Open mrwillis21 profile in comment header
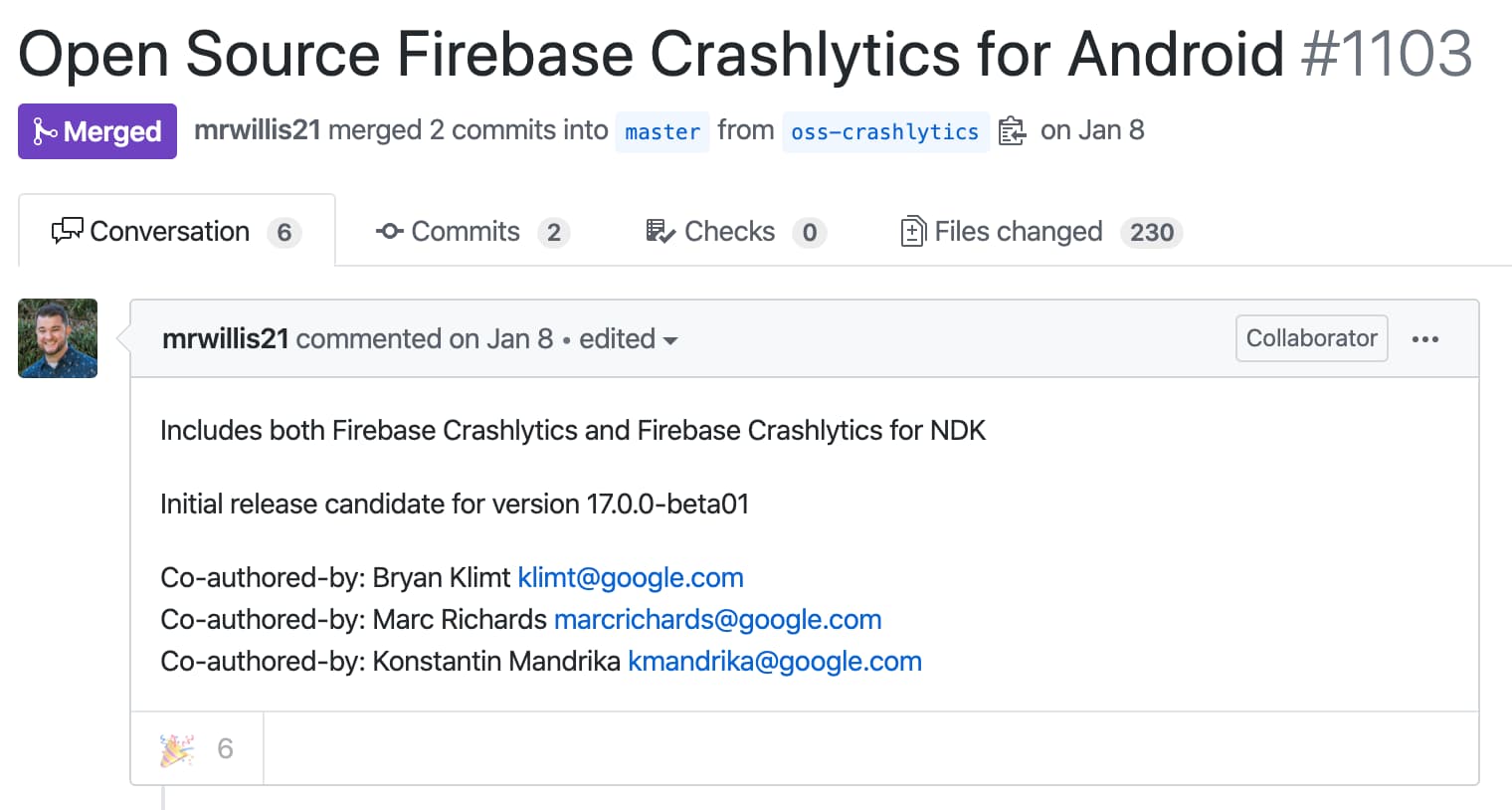The image size is (1512, 810). [x=226, y=338]
